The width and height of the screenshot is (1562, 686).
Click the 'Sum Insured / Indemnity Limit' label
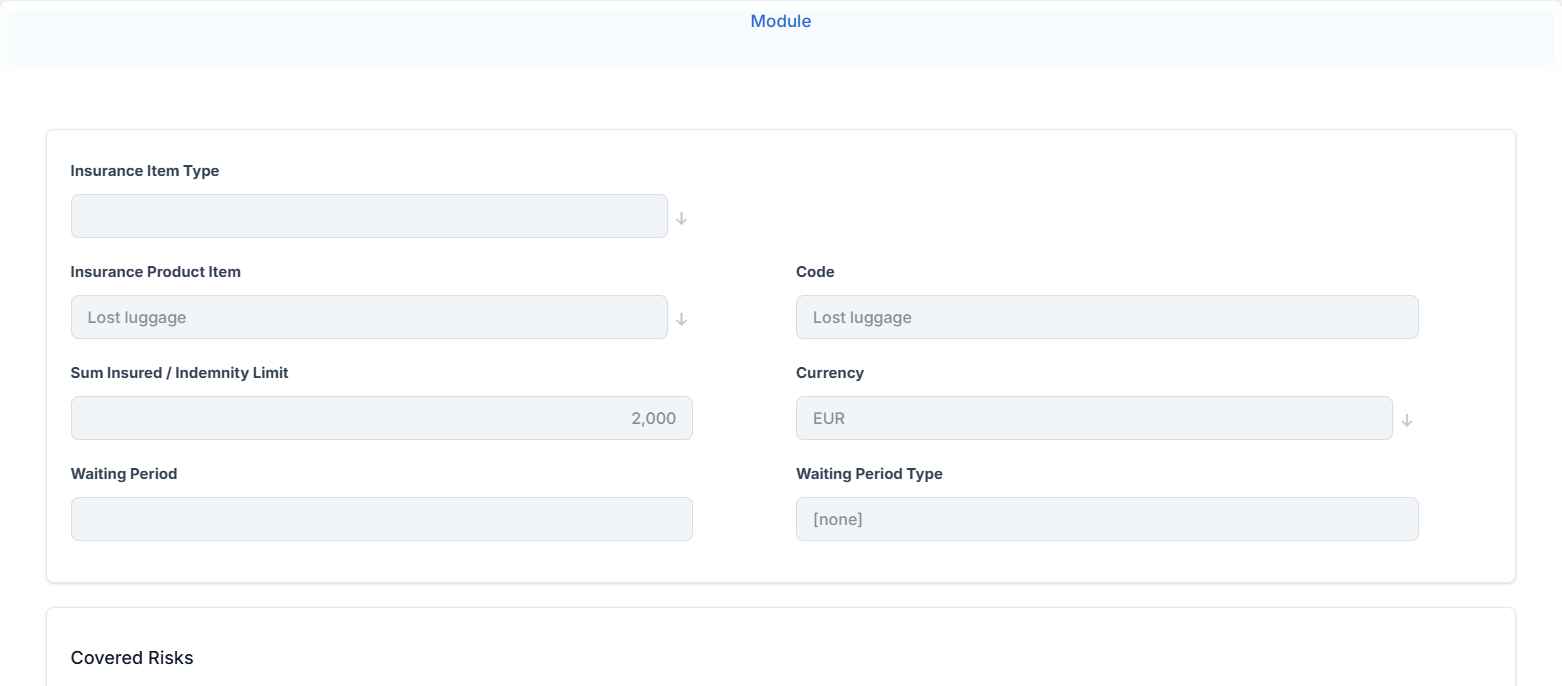(179, 373)
